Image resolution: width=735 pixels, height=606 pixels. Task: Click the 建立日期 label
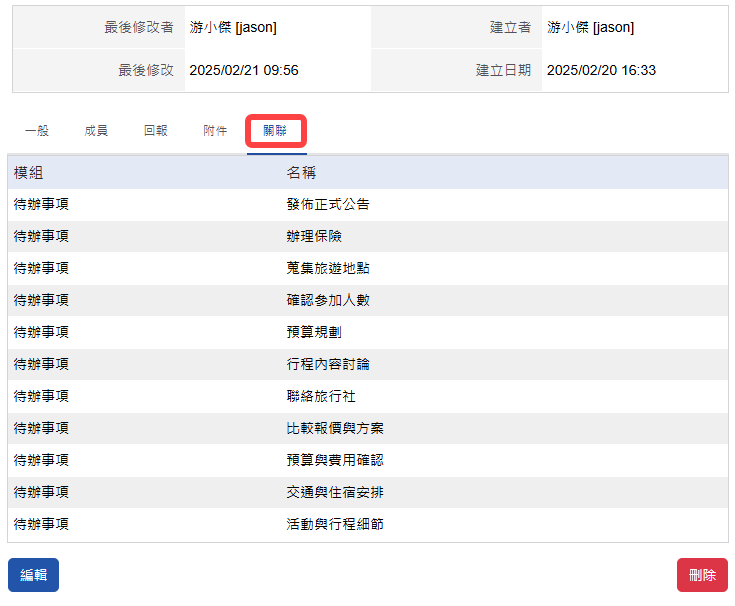503,70
